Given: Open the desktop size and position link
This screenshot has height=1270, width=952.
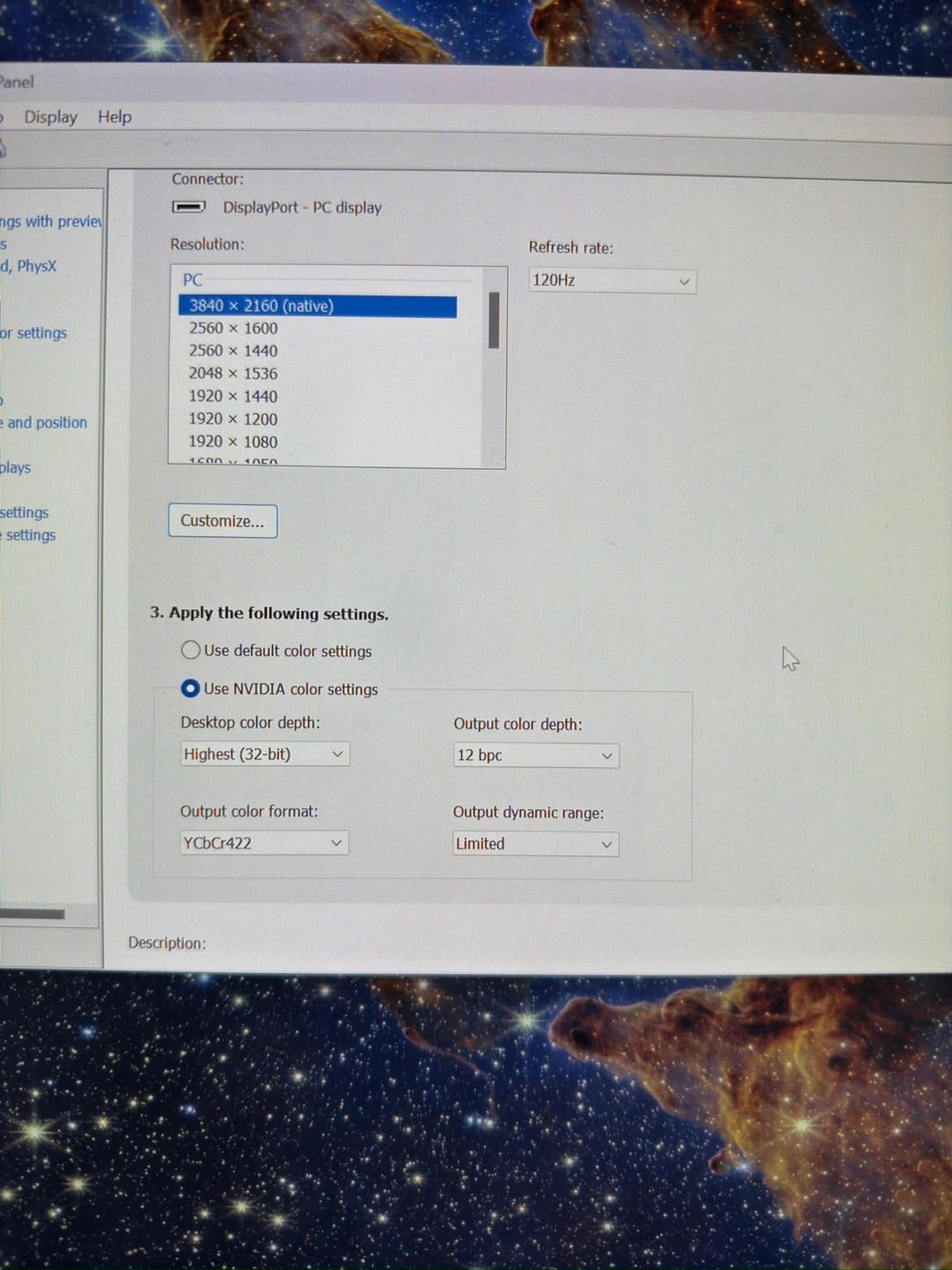Looking at the screenshot, I should click(x=46, y=423).
